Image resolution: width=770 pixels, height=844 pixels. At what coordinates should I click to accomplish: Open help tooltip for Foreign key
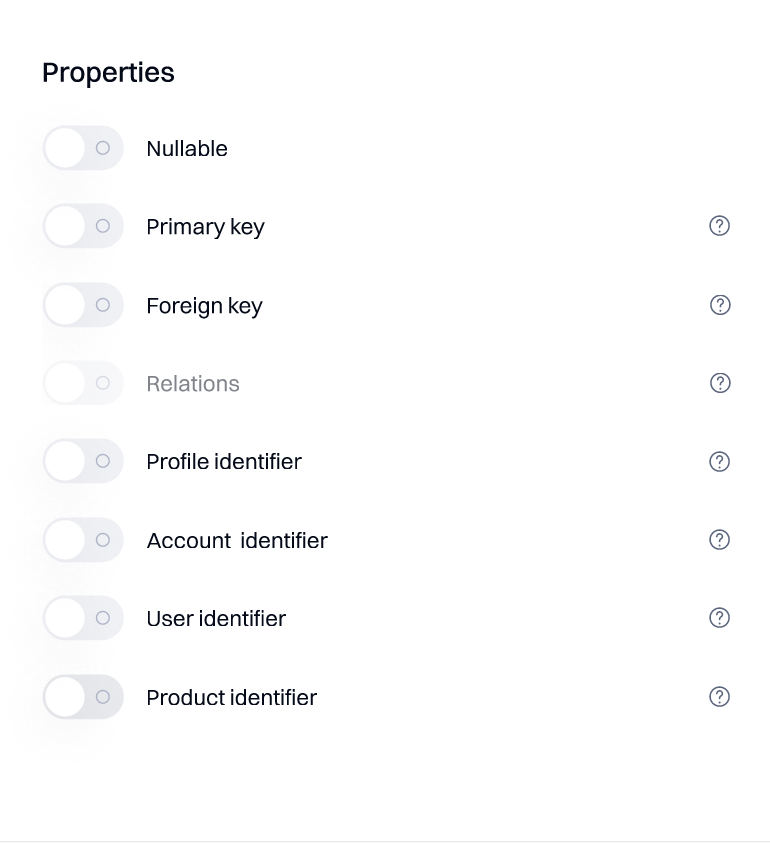pos(720,305)
